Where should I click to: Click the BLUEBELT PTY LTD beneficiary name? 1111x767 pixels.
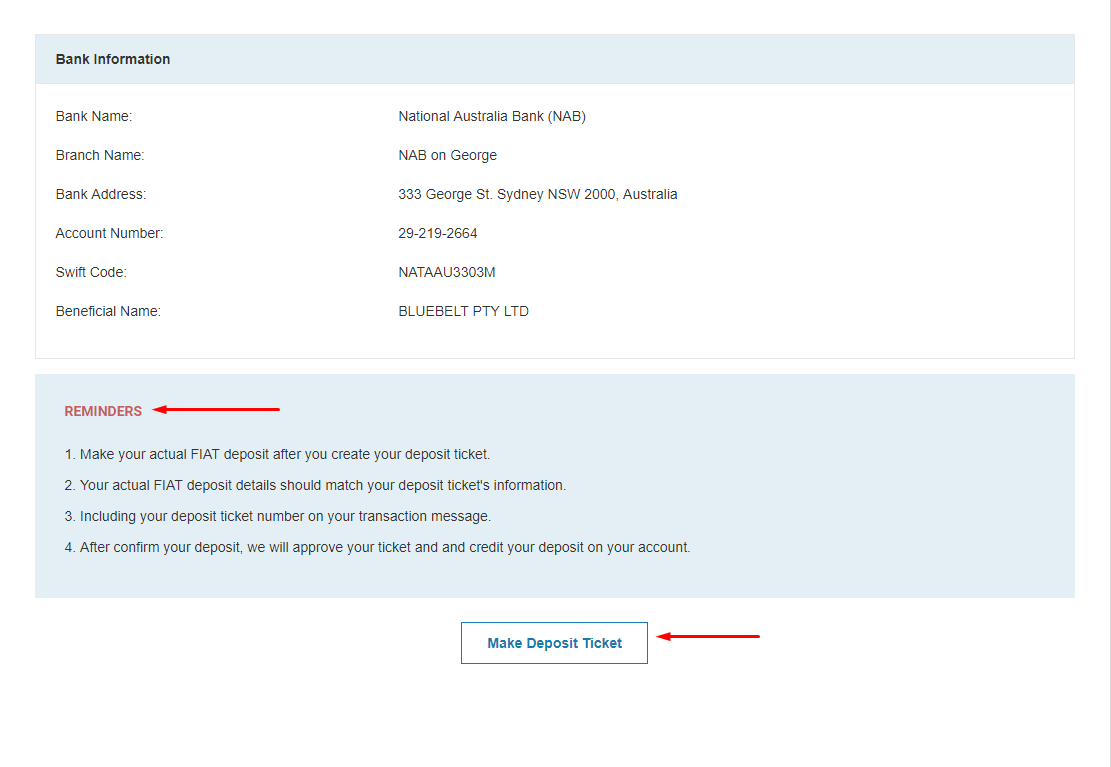[x=463, y=311]
